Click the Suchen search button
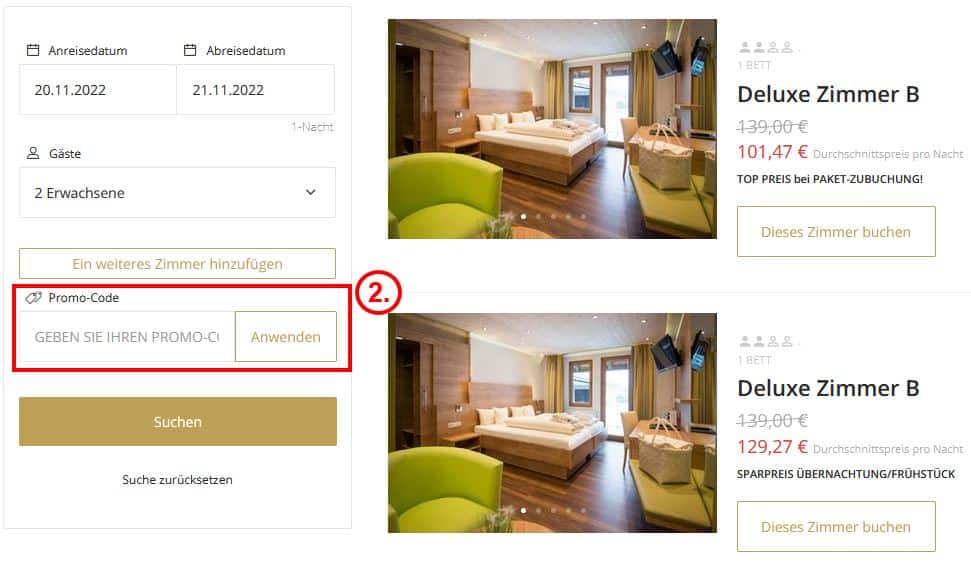 click(178, 422)
